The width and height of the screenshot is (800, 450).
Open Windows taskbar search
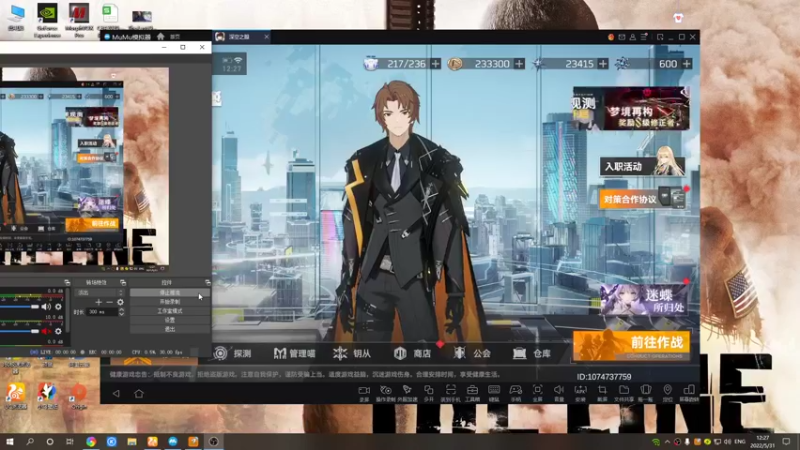point(30,441)
